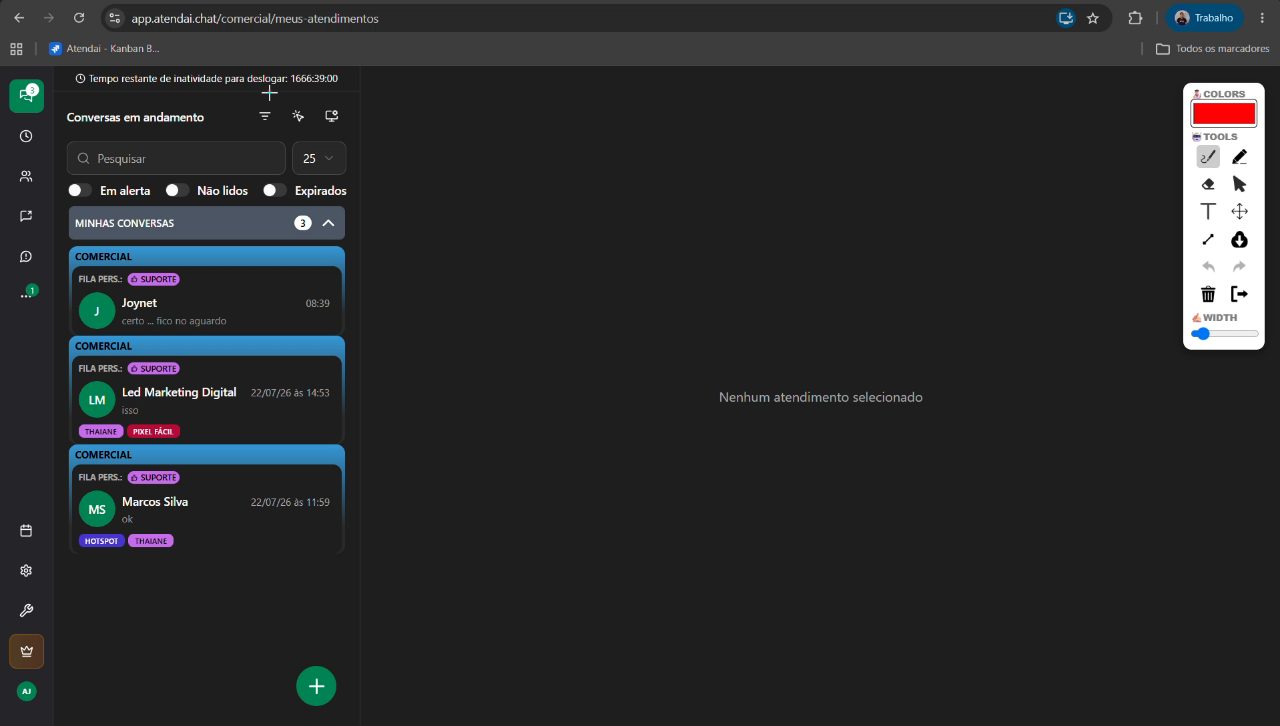Click the J avatar of Joynet
This screenshot has height=726, width=1280.
tap(97, 310)
